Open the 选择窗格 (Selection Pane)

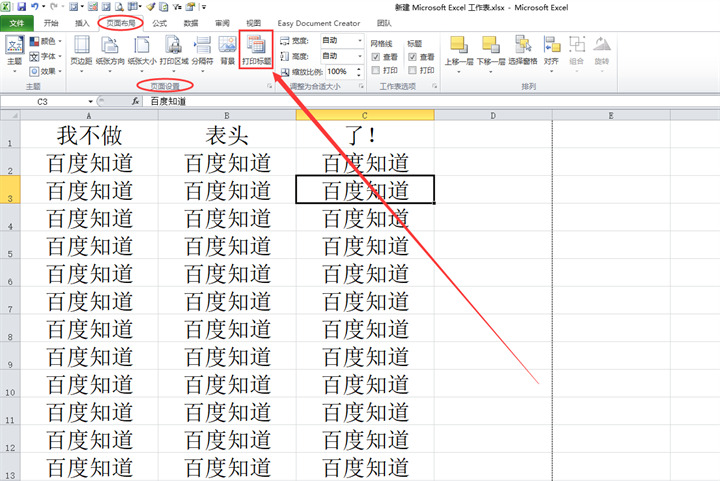pyautogui.click(x=523, y=50)
